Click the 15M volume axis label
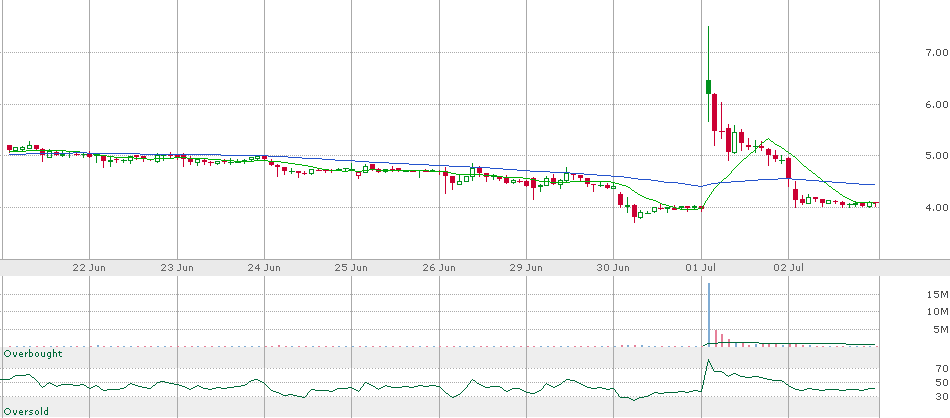The image size is (950, 418). pyautogui.click(x=938, y=294)
